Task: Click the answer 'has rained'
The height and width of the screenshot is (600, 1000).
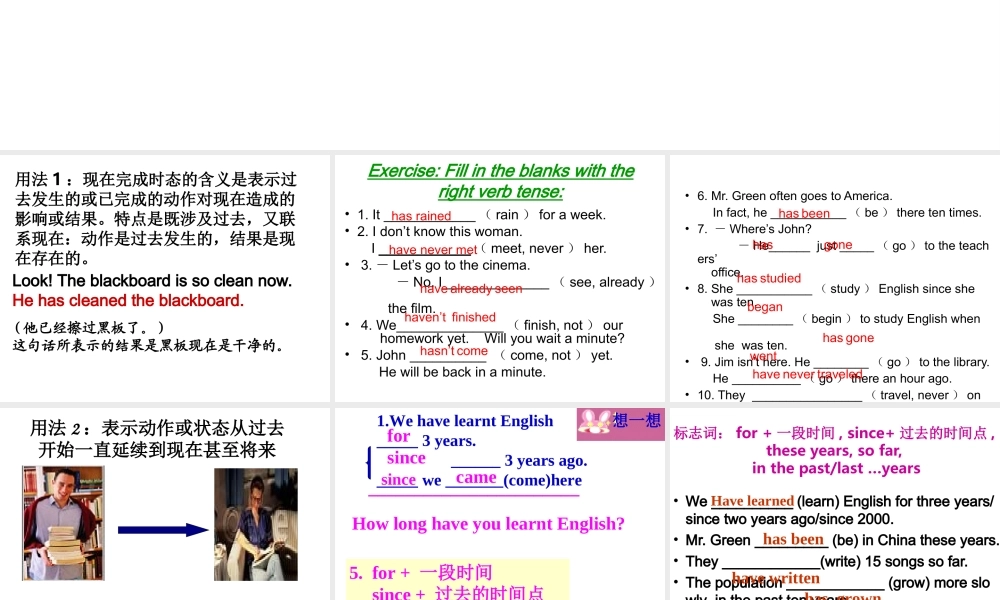Action: (x=421, y=216)
